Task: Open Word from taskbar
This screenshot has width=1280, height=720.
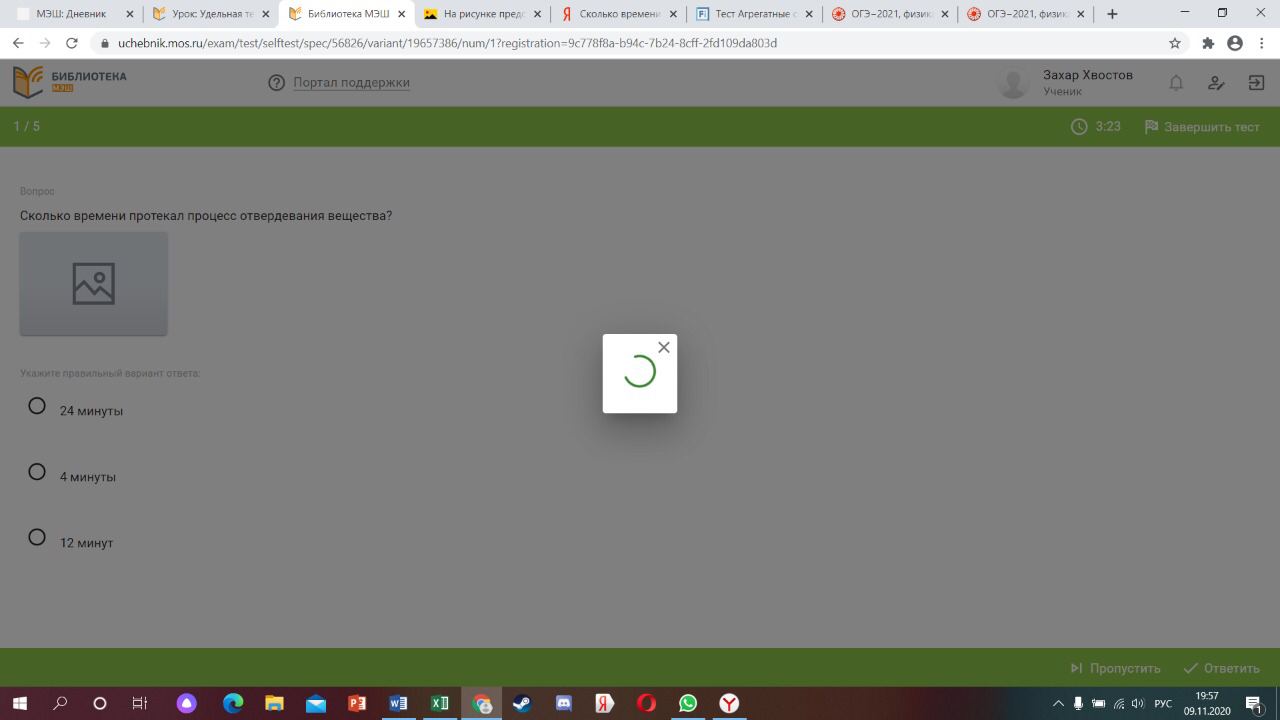Action: [398, 703]
